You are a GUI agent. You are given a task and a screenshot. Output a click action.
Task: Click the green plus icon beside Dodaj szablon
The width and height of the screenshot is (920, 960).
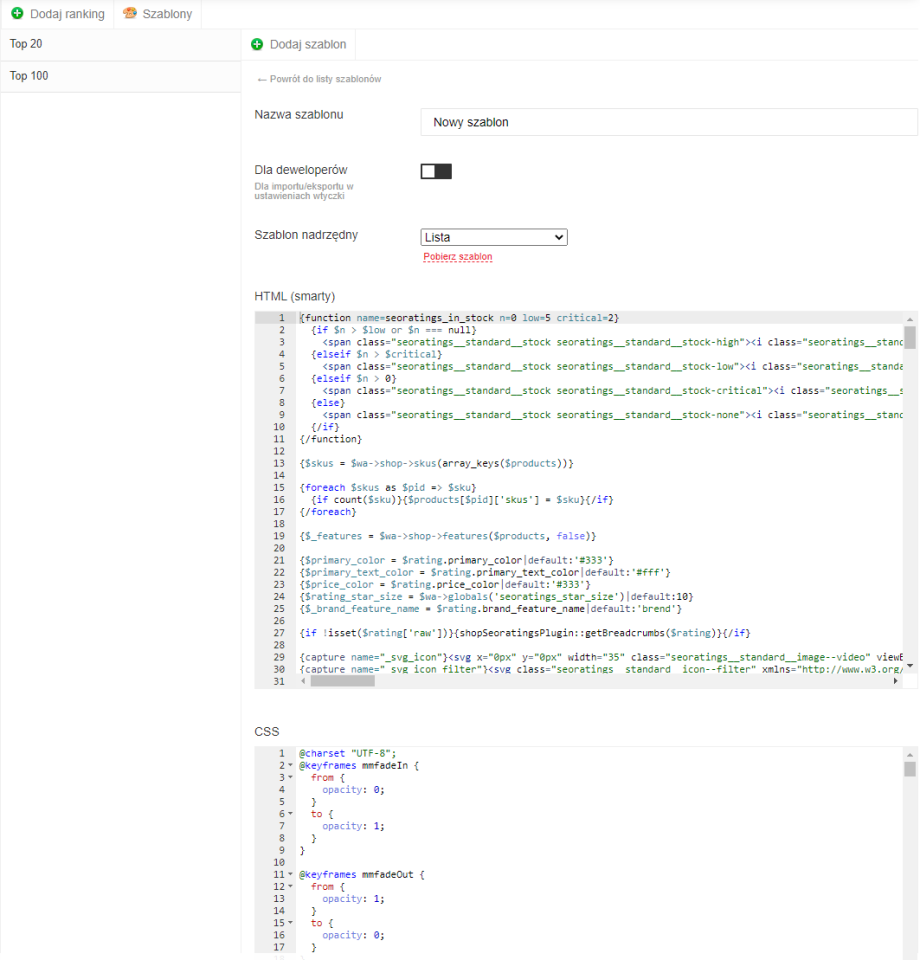coord(257,44)
